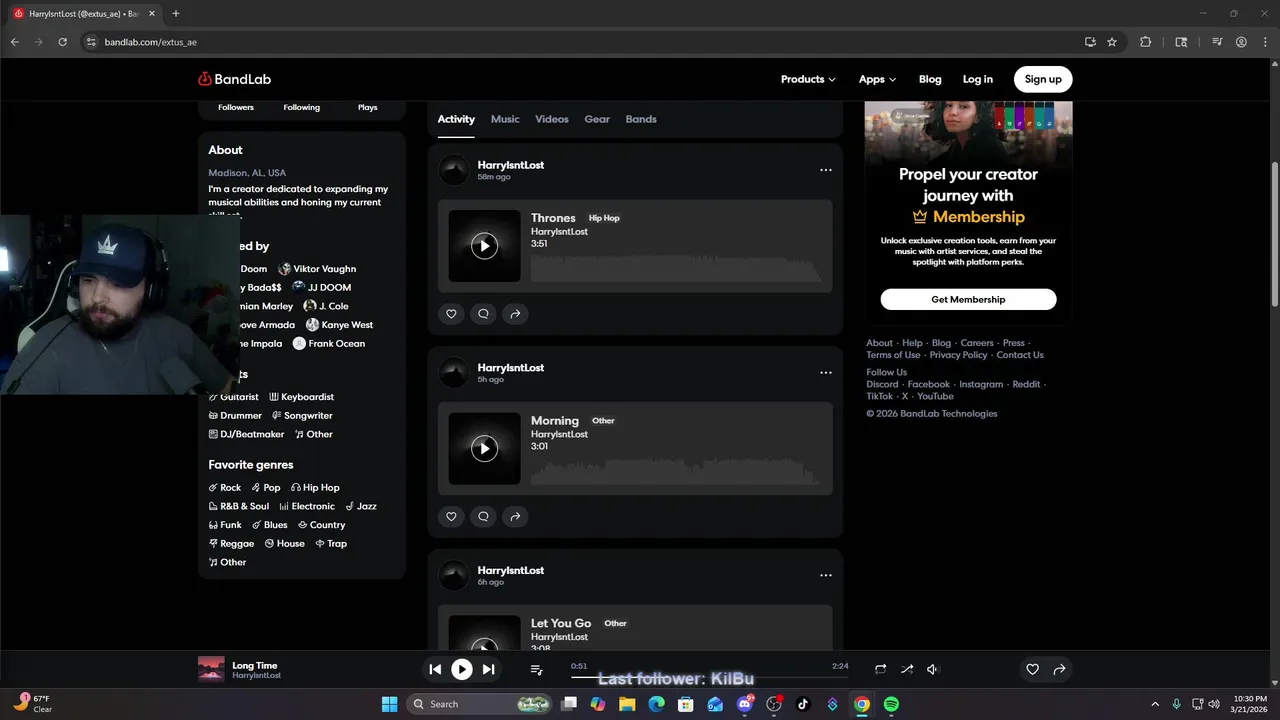Click the Log in link

[x=978, y=79]
